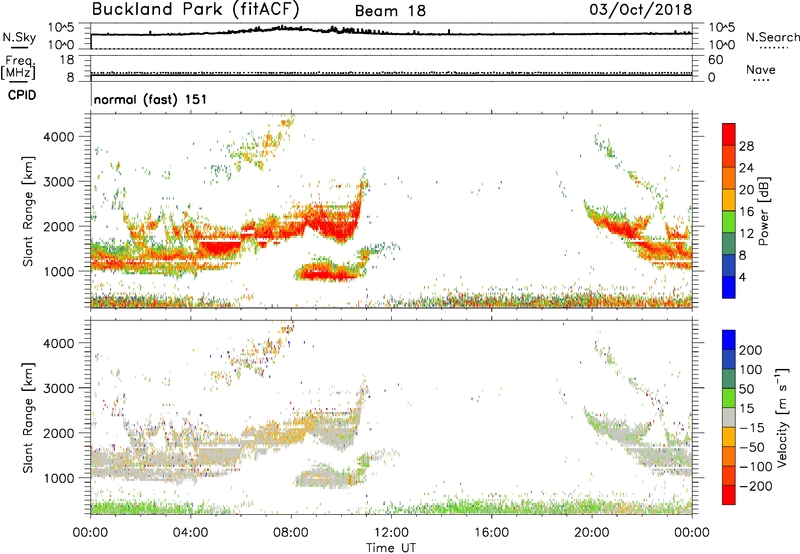Click the "20:00" time tick label
The height and width of the screenshot is (554, 800).
[x=591, y=533]
